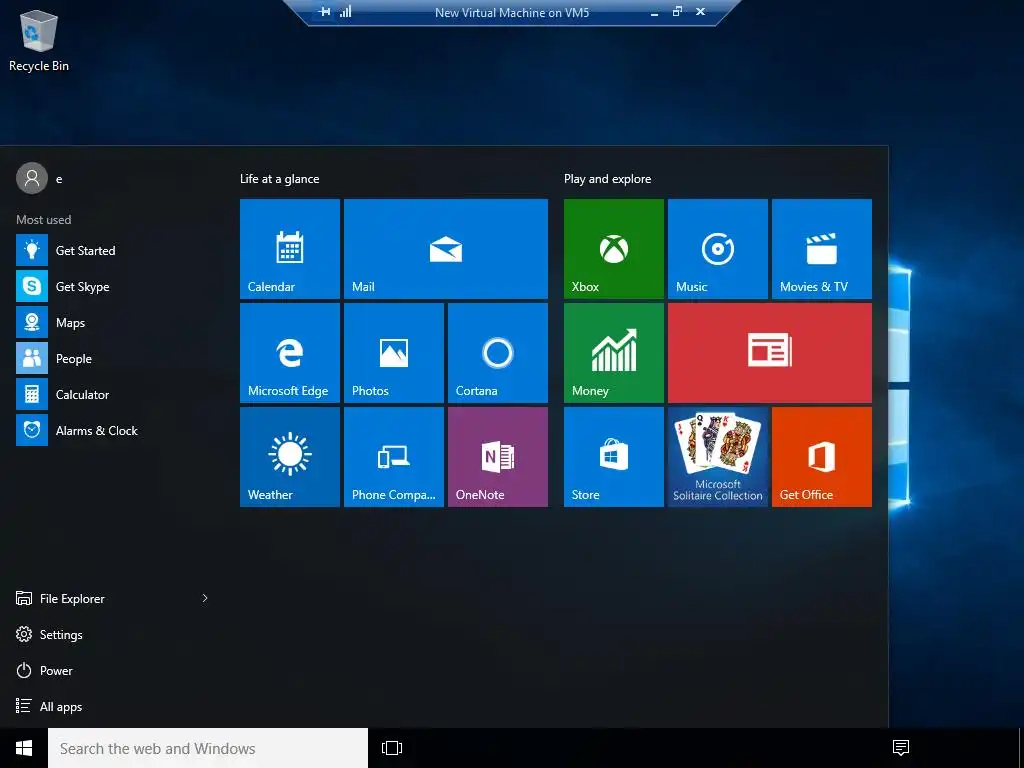Open the Calendar tile
The image size is (1024, 768).
(290, 249)
